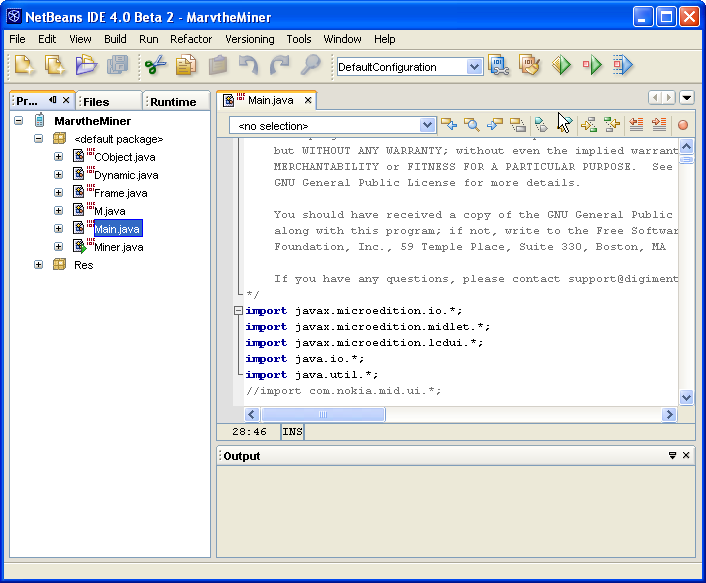Expand the CObject.java node
The image size is (706, 583).
[58, 157]
